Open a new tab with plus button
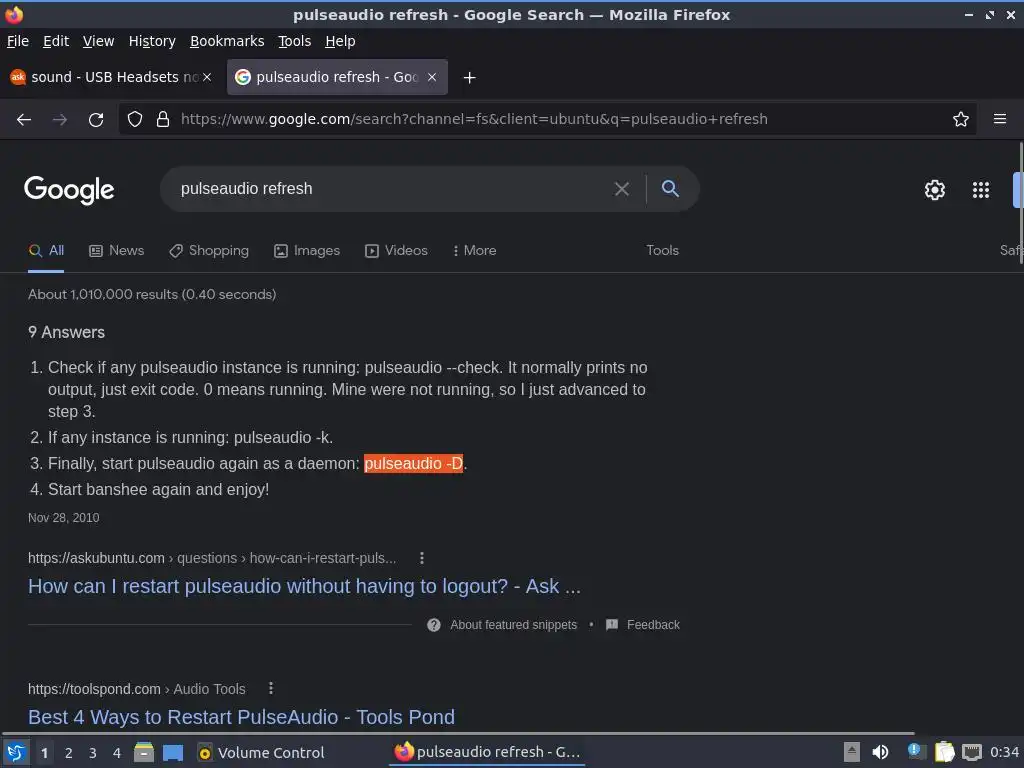Screen dimensions: 1024x768 (x=469, y=78)
